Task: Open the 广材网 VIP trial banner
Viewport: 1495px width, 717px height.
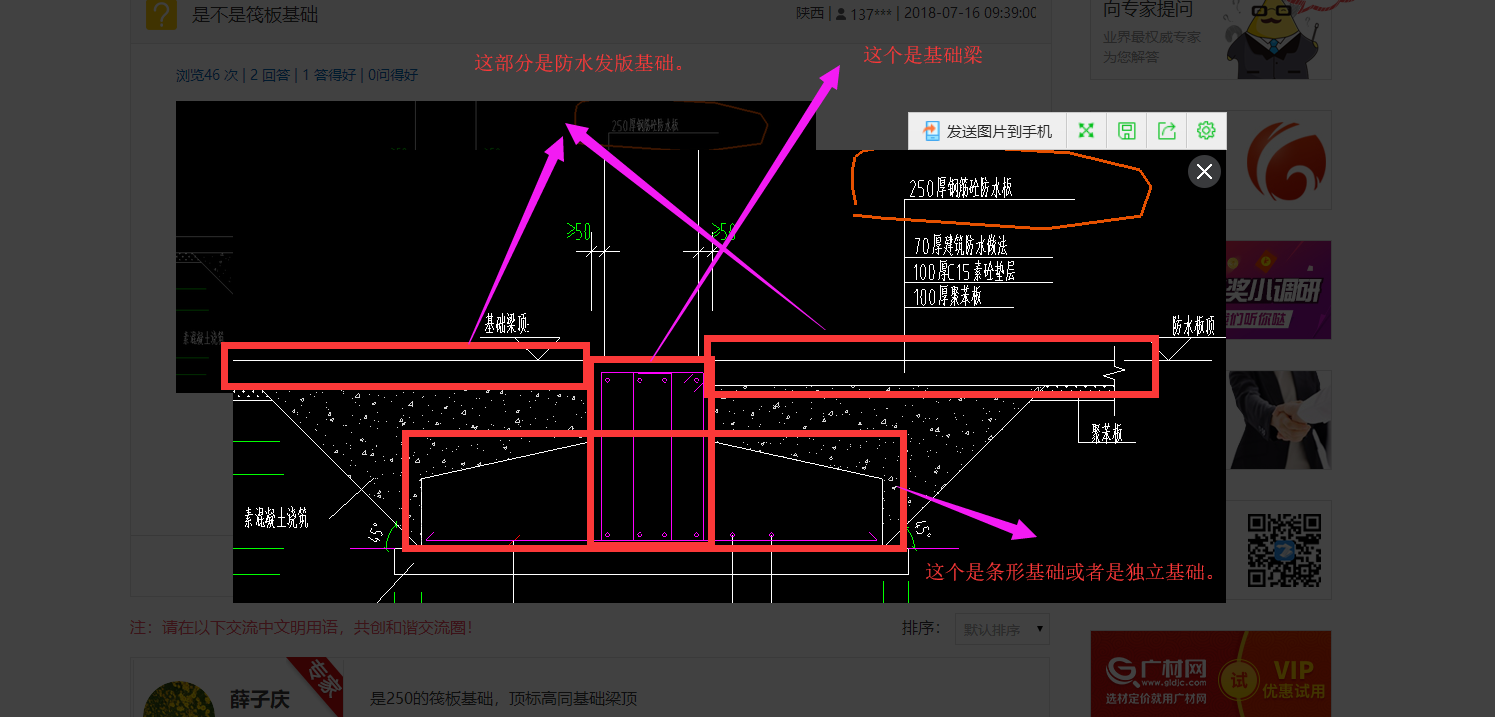Action: pos(1211,674)
